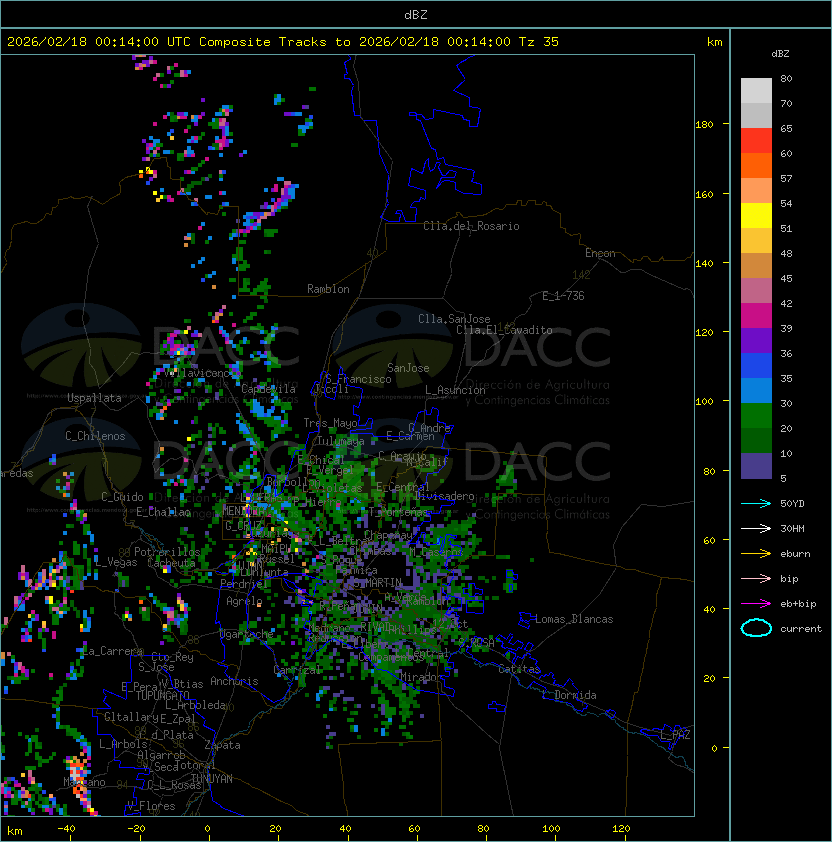Click the 'L_Dormida' place label
This screenshot has width=832, height=842.
coord(569,695)
